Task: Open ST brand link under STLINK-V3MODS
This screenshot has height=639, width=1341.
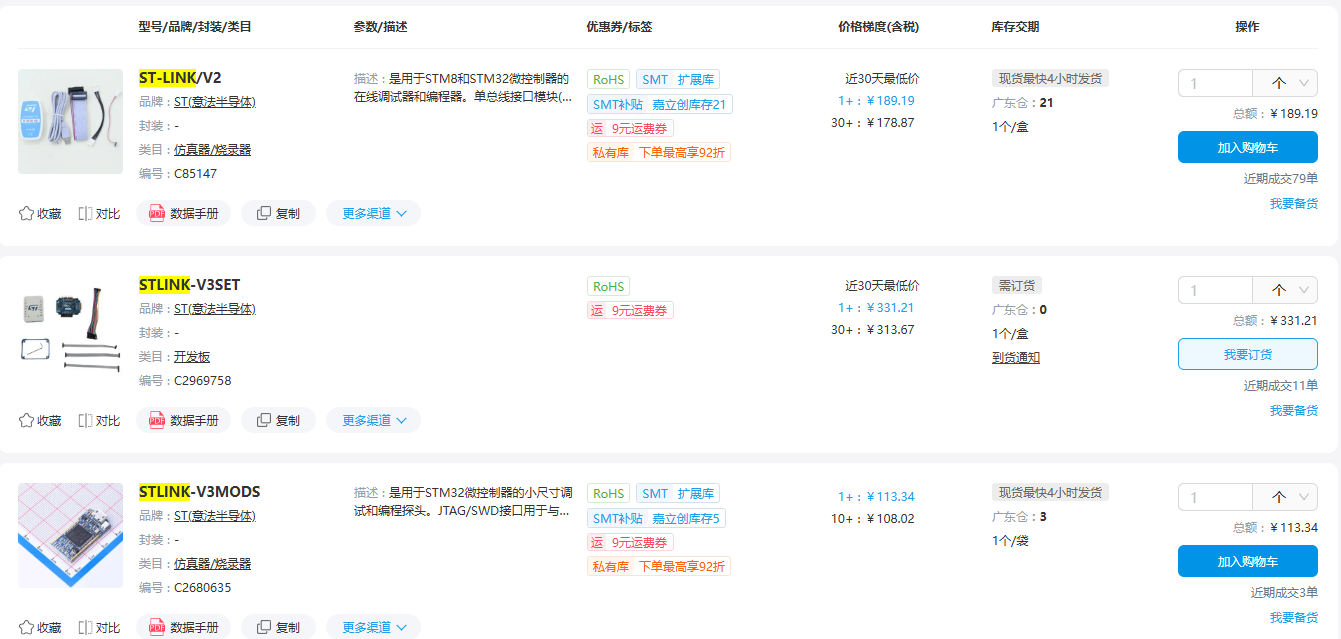Action: [214, 516]
